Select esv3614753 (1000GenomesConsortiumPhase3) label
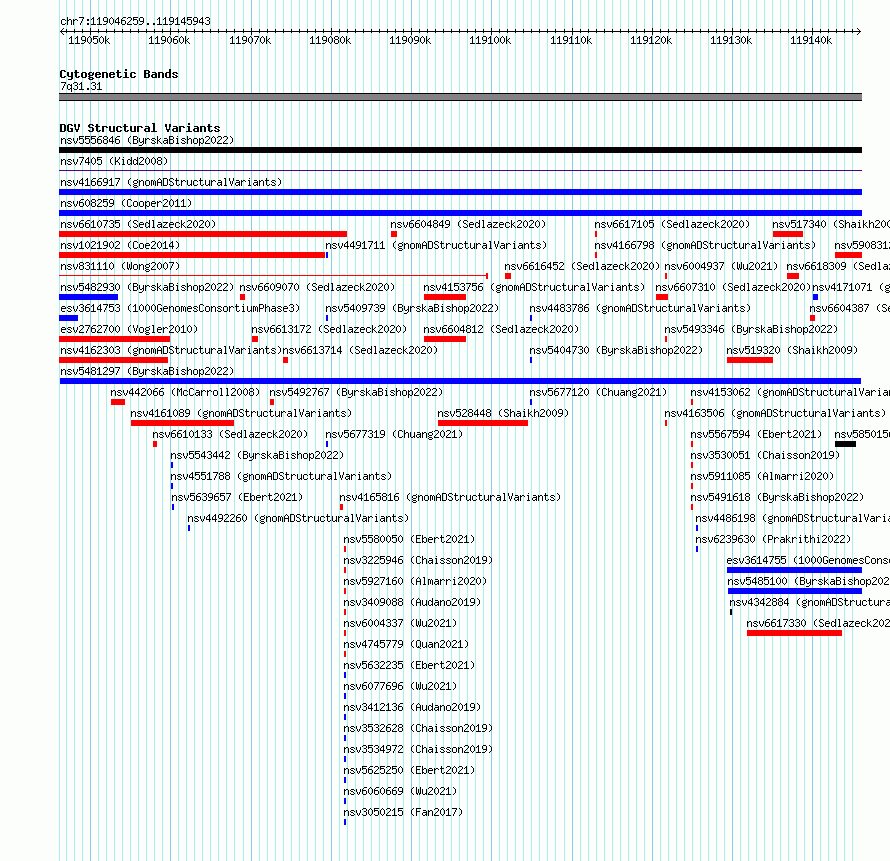The width and height of the screenshot is (890, 861). point(180,308)
